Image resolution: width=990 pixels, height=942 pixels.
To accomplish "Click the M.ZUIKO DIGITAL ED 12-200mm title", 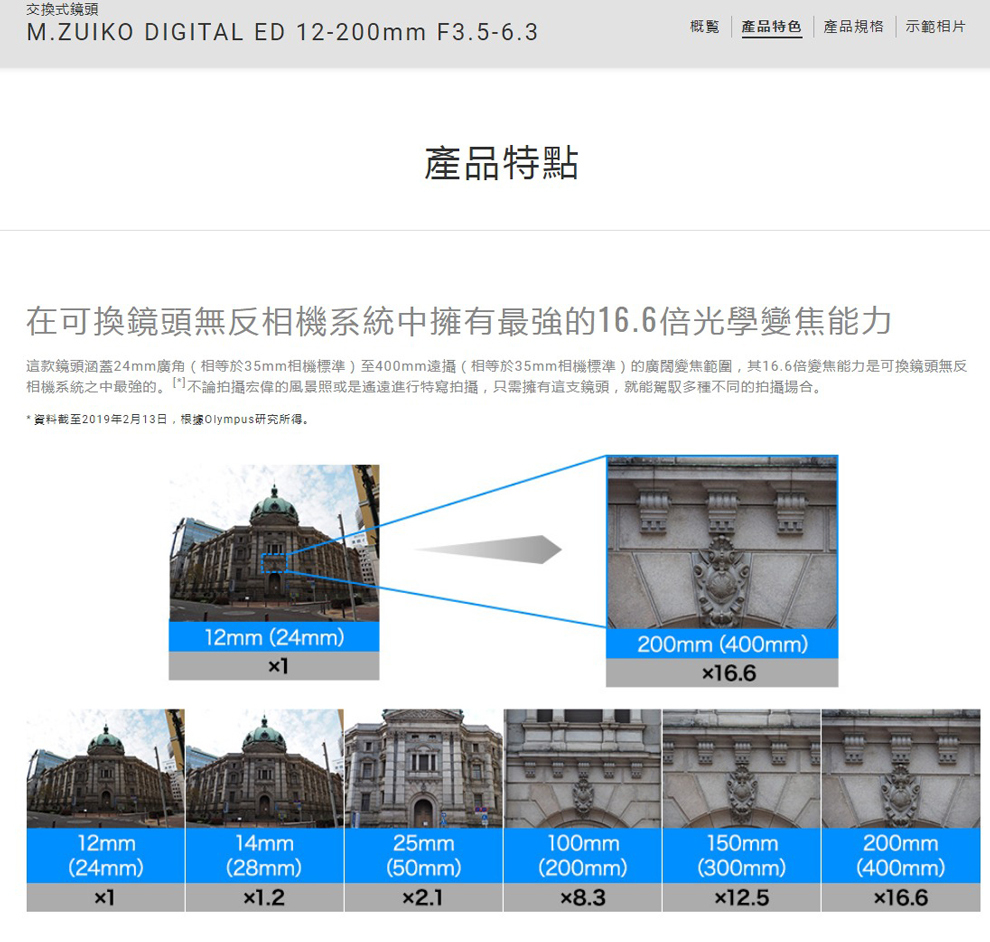I will pos(282,33).
